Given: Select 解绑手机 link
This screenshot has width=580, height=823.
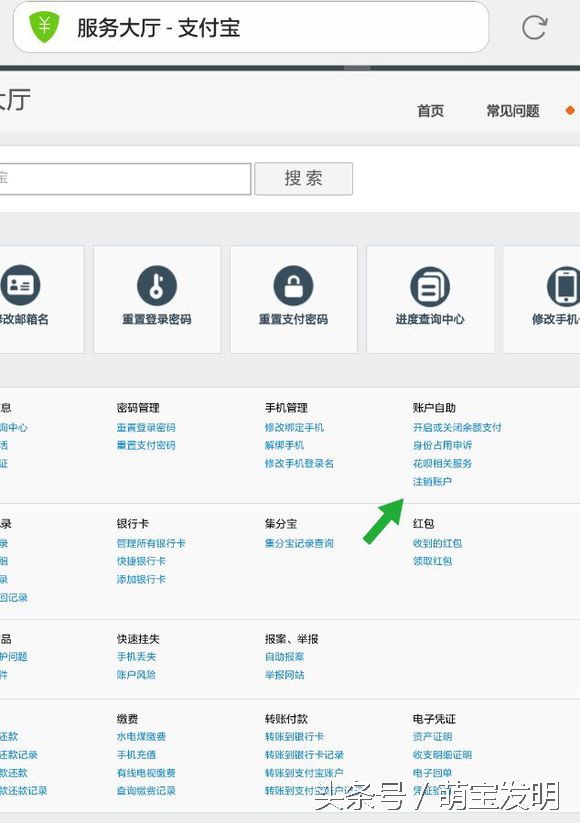Looking at the screenshot, I should coord(284,446).
